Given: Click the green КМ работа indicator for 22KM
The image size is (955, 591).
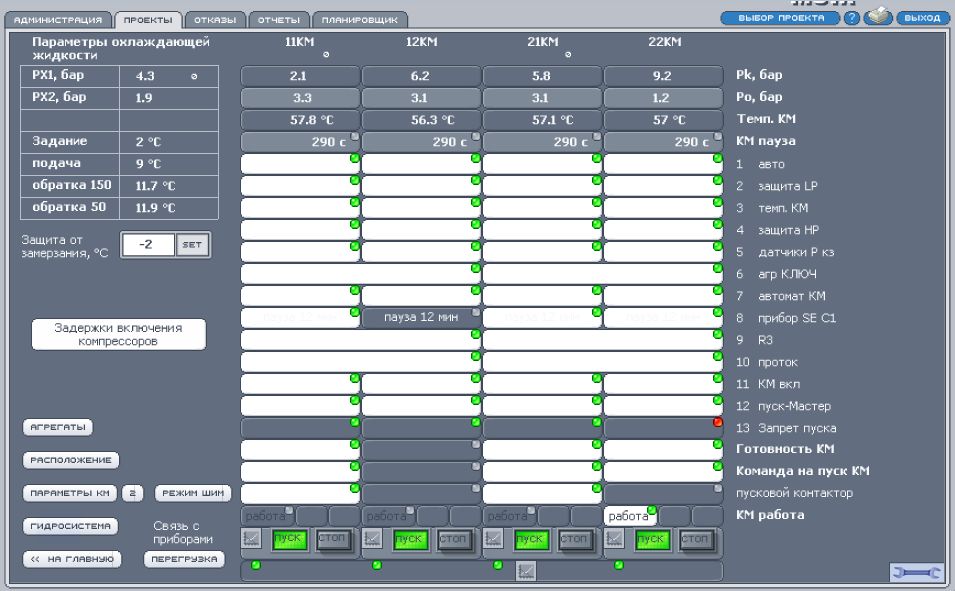Looking at the screenshot, I should point(652,510).
